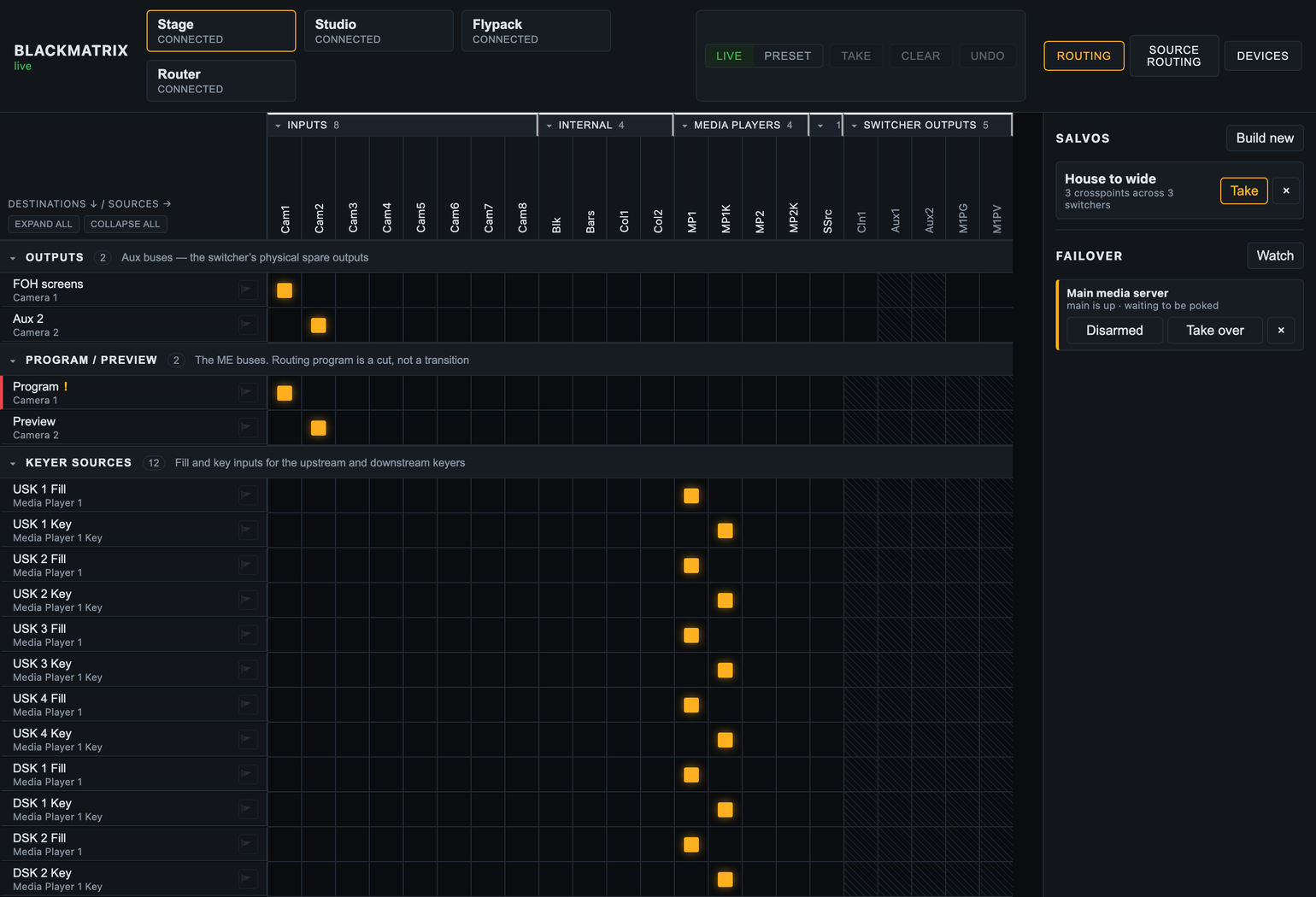Click the warning mark beside Program
The width and height of the screenshot is (1316, 897).
(66, 386)
